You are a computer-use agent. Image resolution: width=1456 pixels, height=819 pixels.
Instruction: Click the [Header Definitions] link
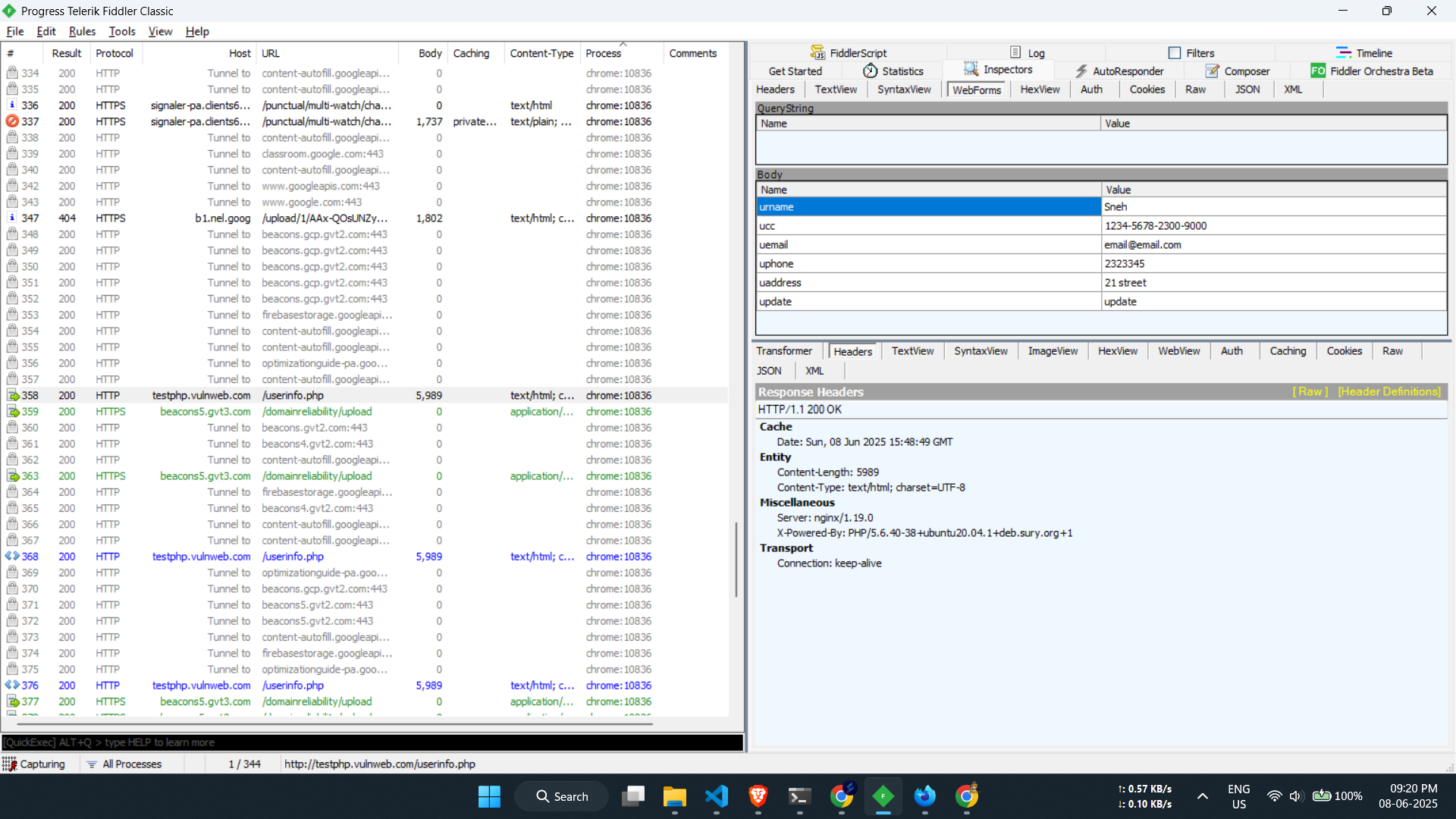click(1389, 391)
